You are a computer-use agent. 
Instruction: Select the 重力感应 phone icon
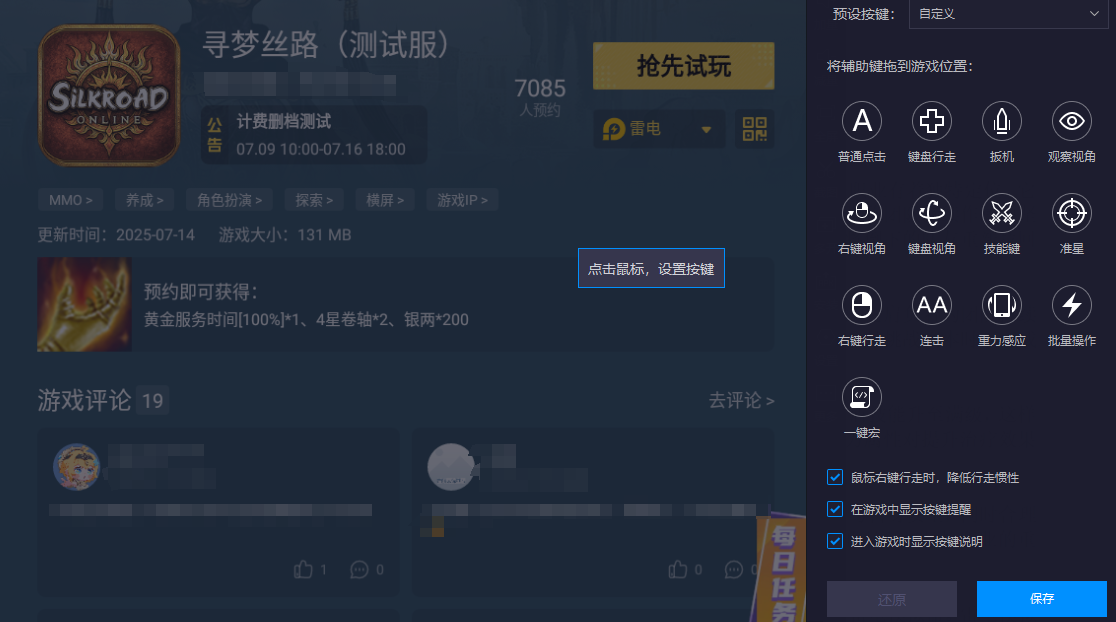coord(1001,305)
